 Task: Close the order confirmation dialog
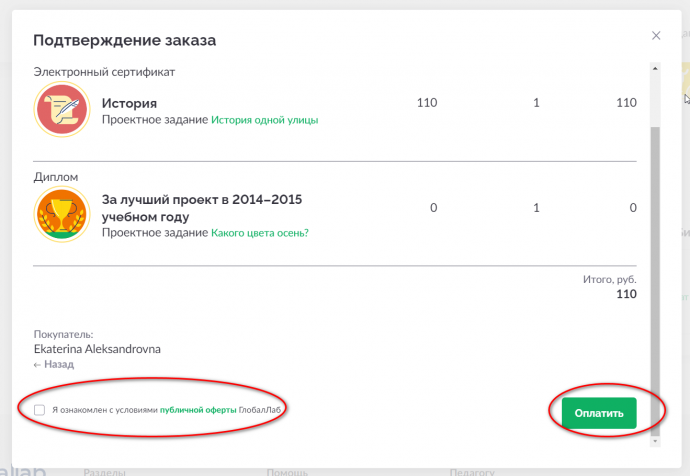click(x=656, y=36)
